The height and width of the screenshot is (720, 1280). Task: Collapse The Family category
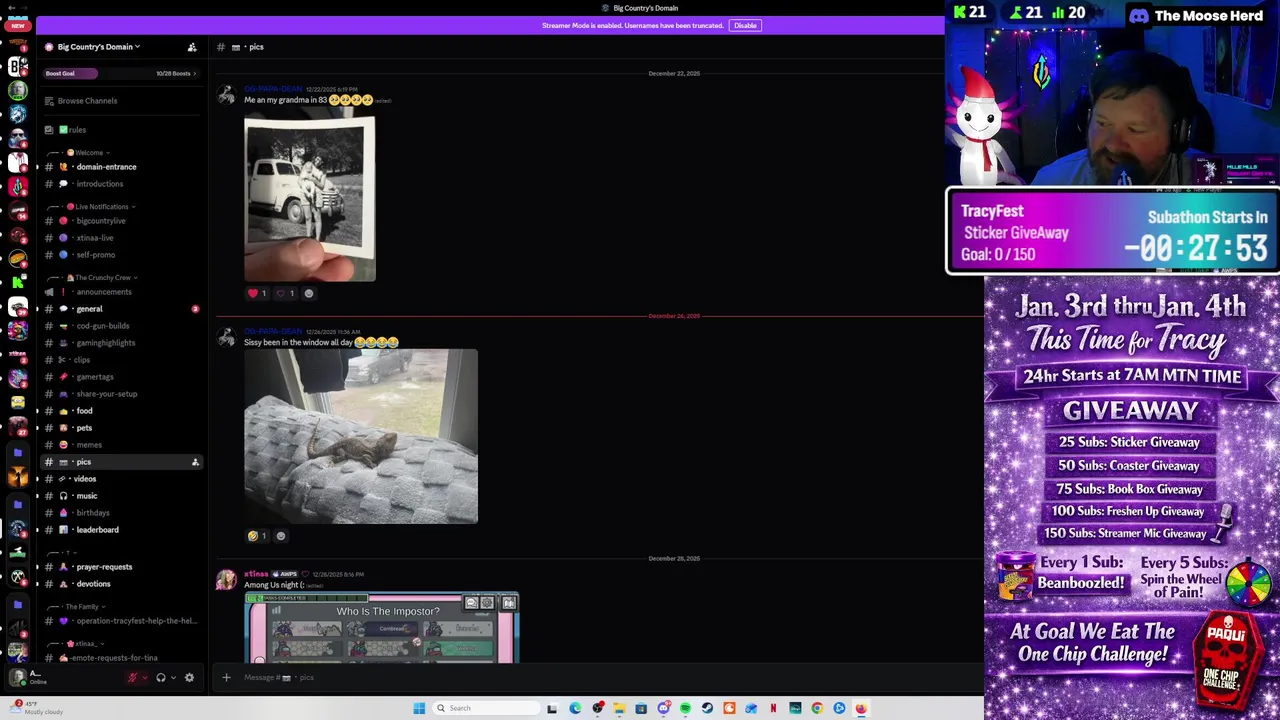[82, 607]
